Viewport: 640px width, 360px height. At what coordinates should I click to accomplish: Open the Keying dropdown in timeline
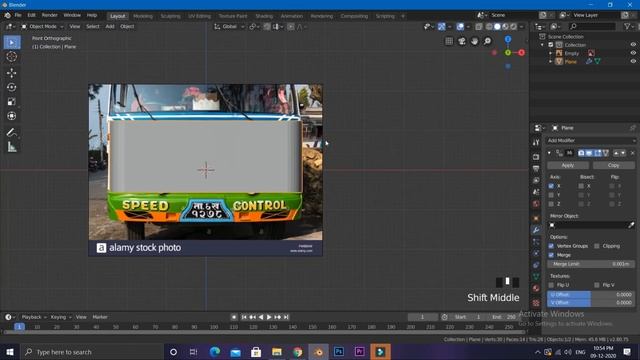[x=60, y=317]
